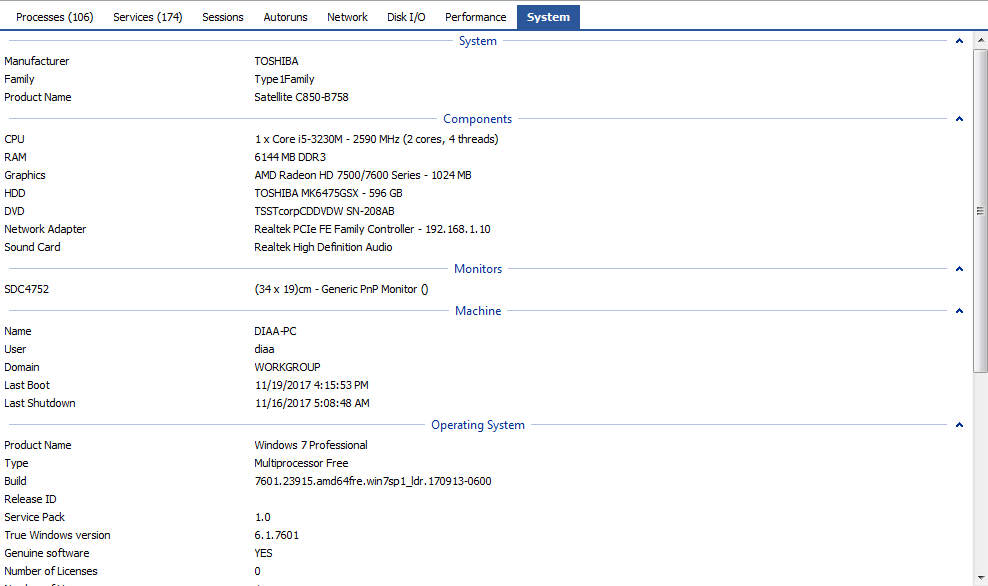
Task: Select the diaa user value
Action: click(x=264, y=349)
